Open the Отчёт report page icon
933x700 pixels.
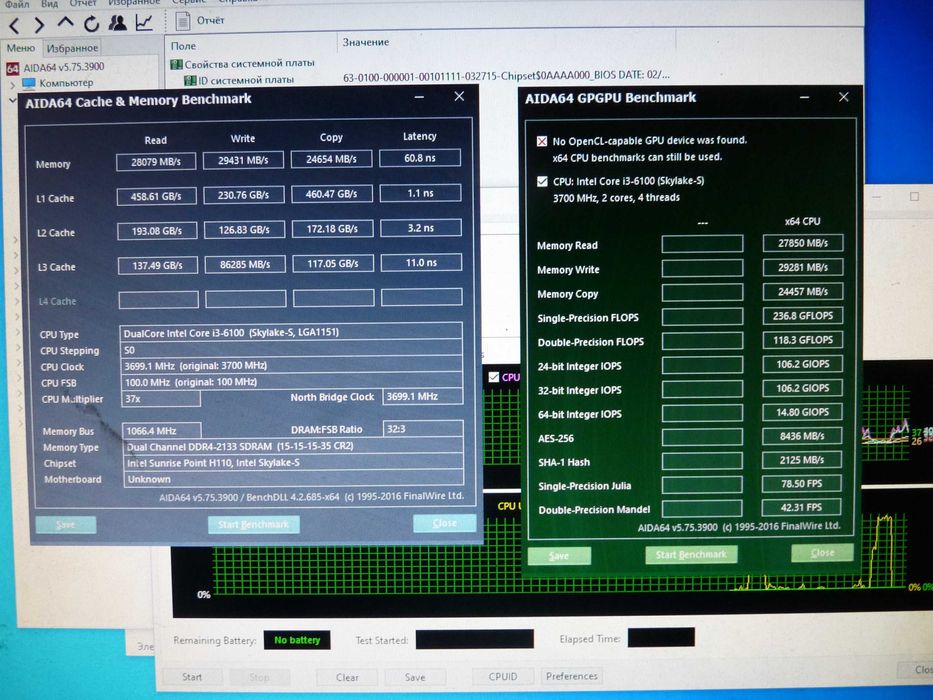[x=182, y=21]
